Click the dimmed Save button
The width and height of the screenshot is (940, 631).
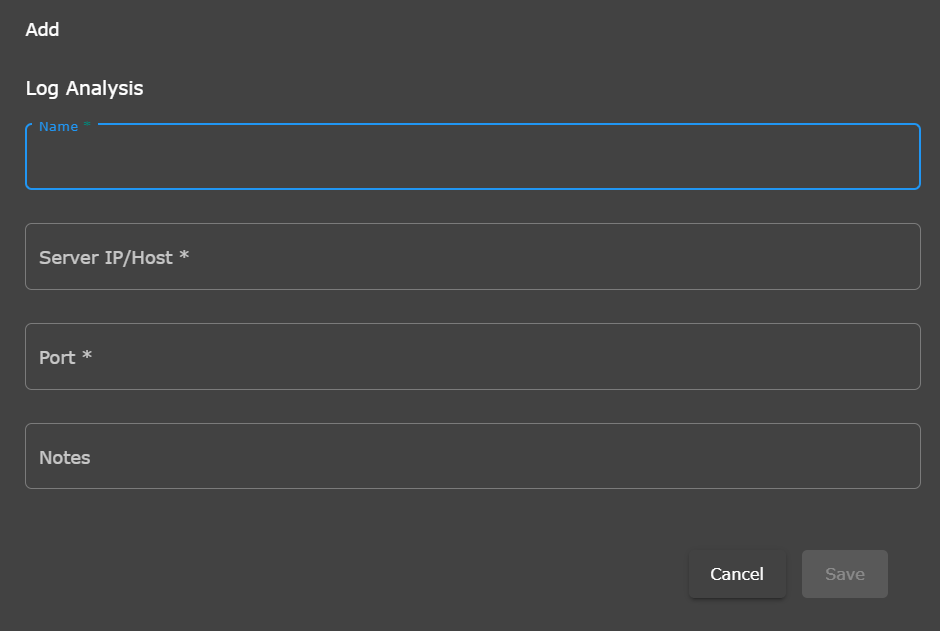[844, 574]
